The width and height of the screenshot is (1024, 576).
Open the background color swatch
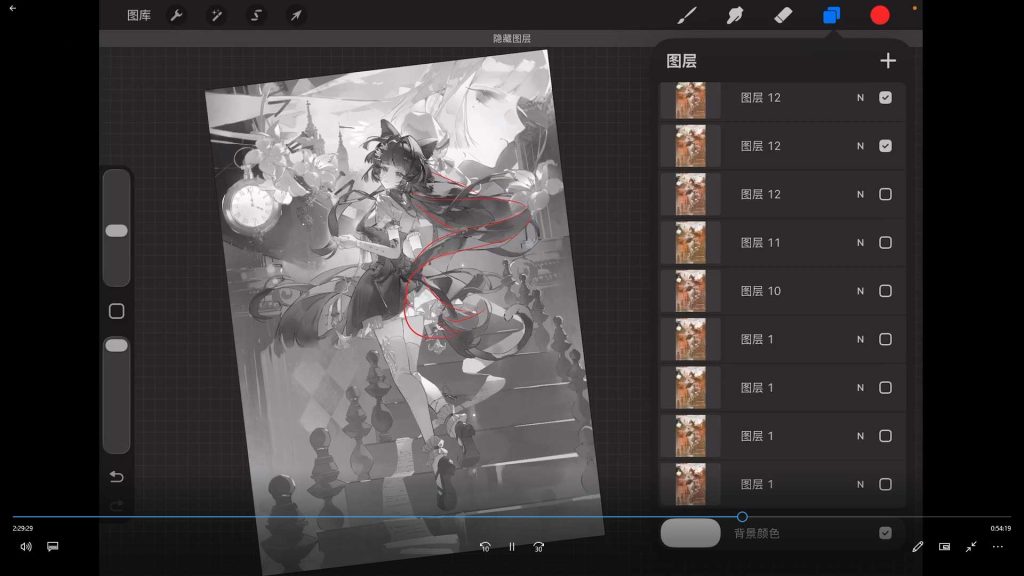tap(690, 533)
